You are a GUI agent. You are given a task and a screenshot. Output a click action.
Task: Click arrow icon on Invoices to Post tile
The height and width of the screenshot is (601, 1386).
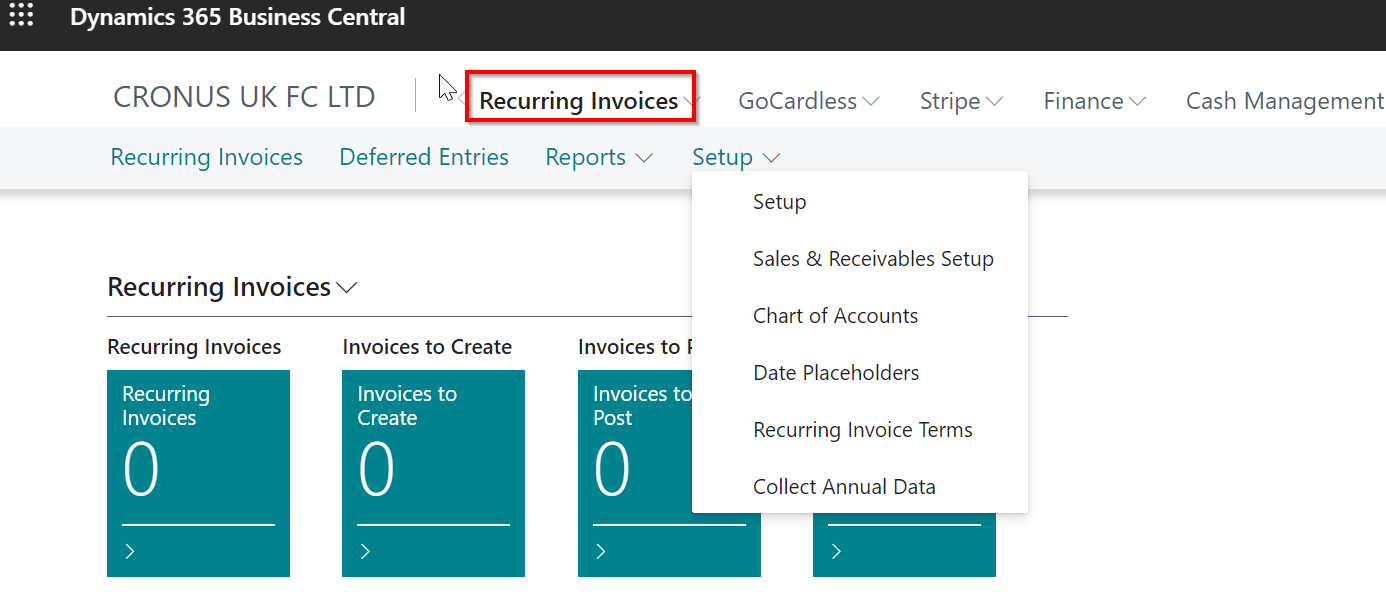[600, 551]
